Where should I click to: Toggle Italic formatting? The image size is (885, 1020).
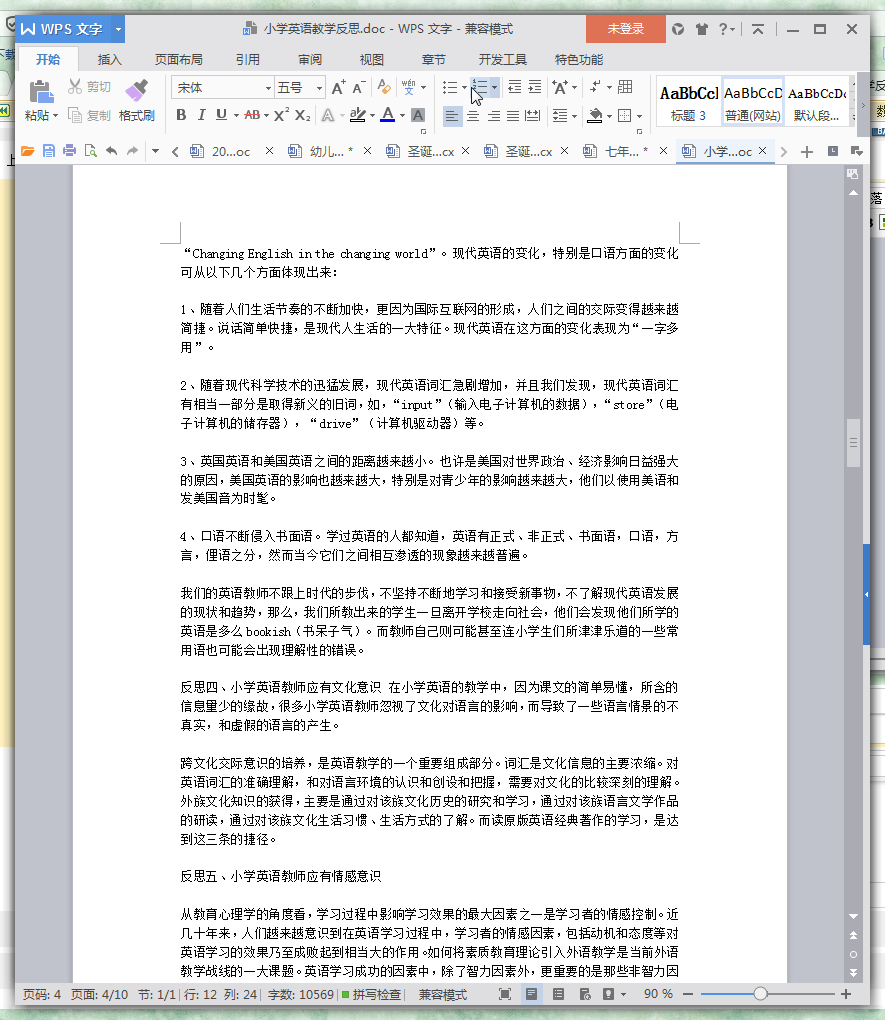pos(202,115)
